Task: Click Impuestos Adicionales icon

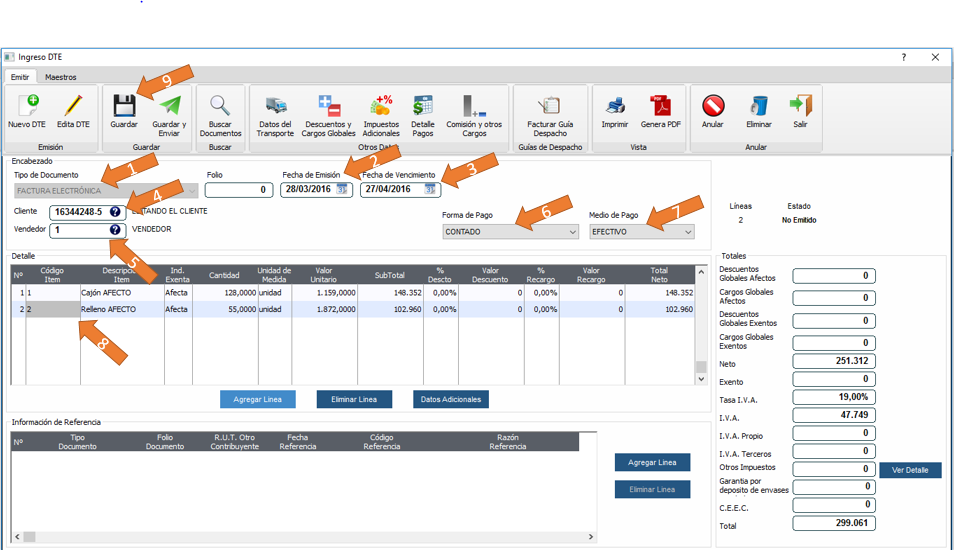Action: pos(381,106)
